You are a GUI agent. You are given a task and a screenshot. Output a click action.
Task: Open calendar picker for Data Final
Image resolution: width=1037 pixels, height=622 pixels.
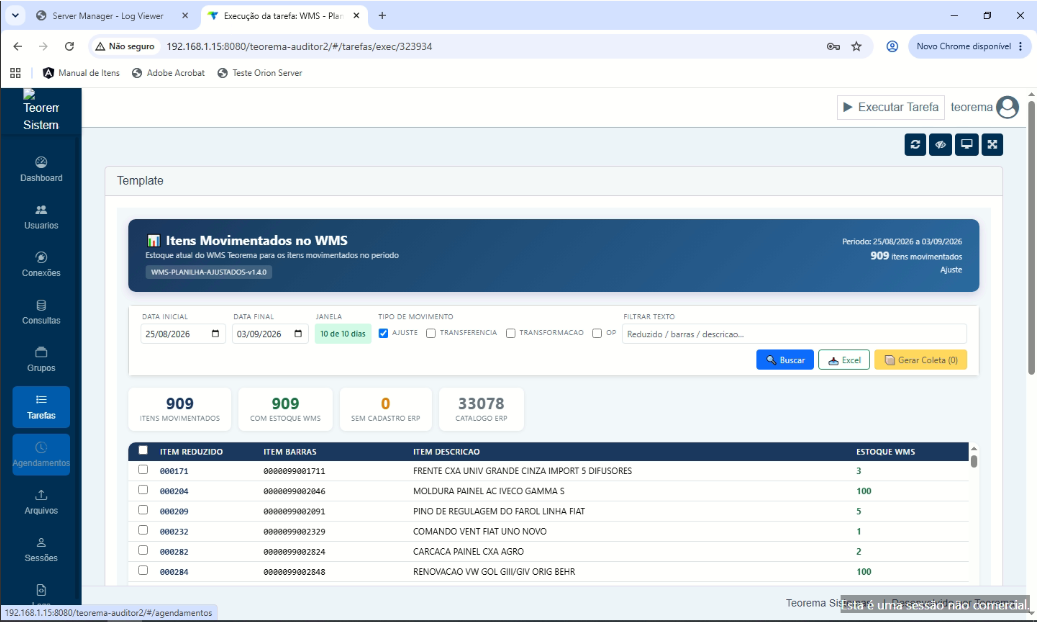pyautogui.click(x=298, y=333)
